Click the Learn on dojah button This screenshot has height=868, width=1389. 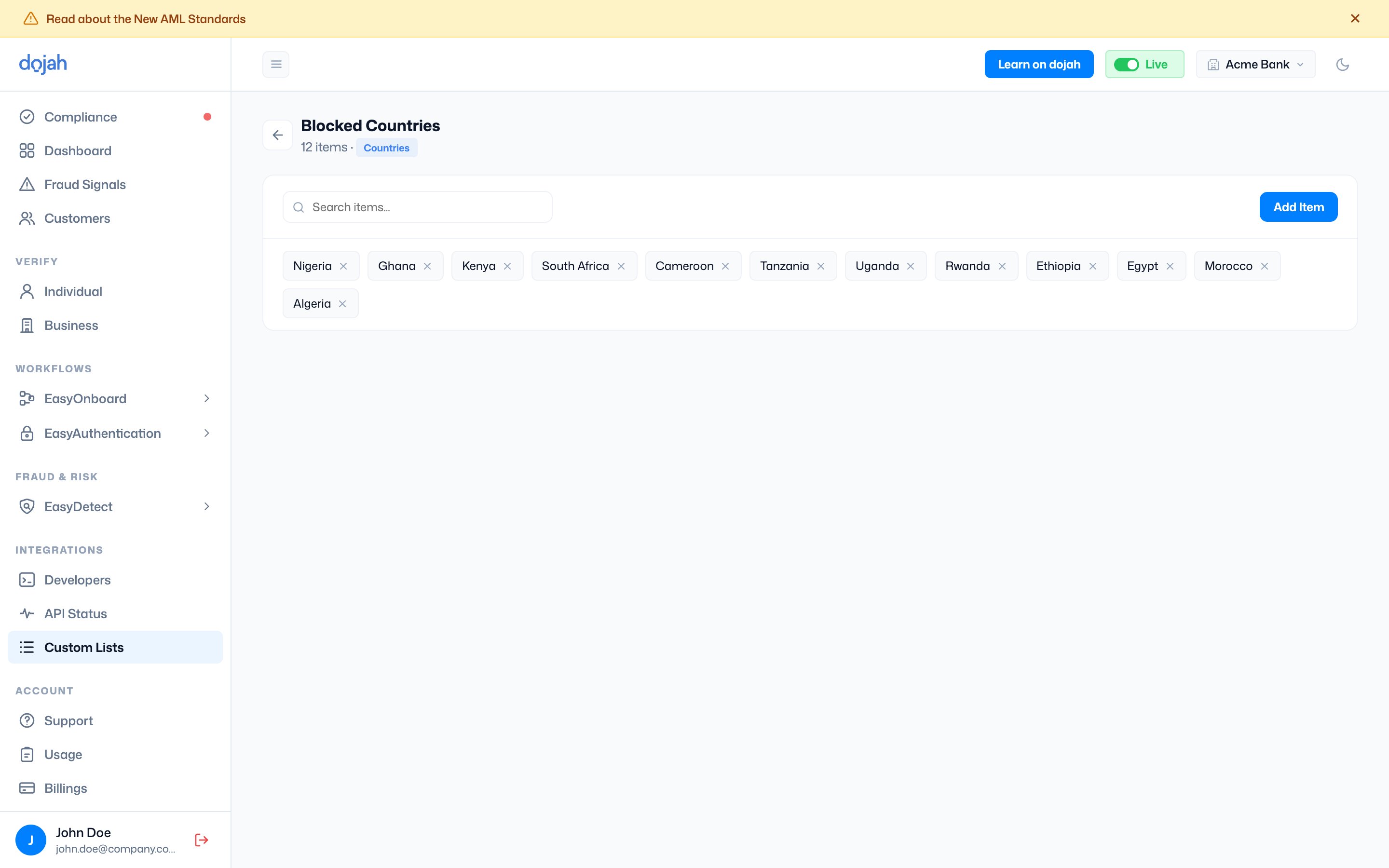[x=1039, y=64]
